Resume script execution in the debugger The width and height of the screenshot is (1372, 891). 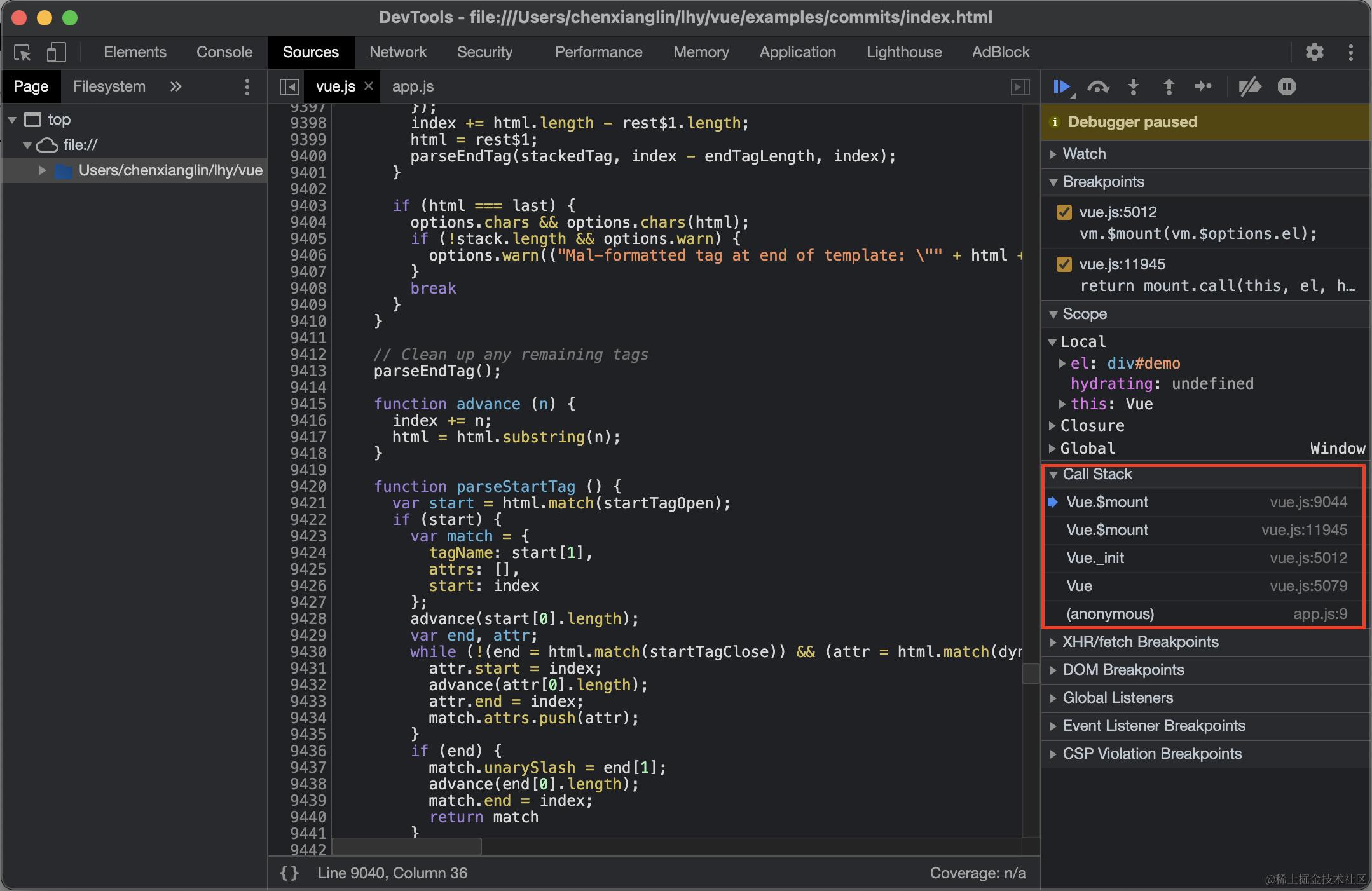1061,86
